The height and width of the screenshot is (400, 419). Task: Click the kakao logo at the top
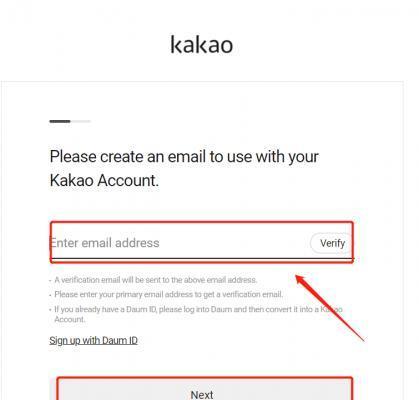[x=201, y=45]
